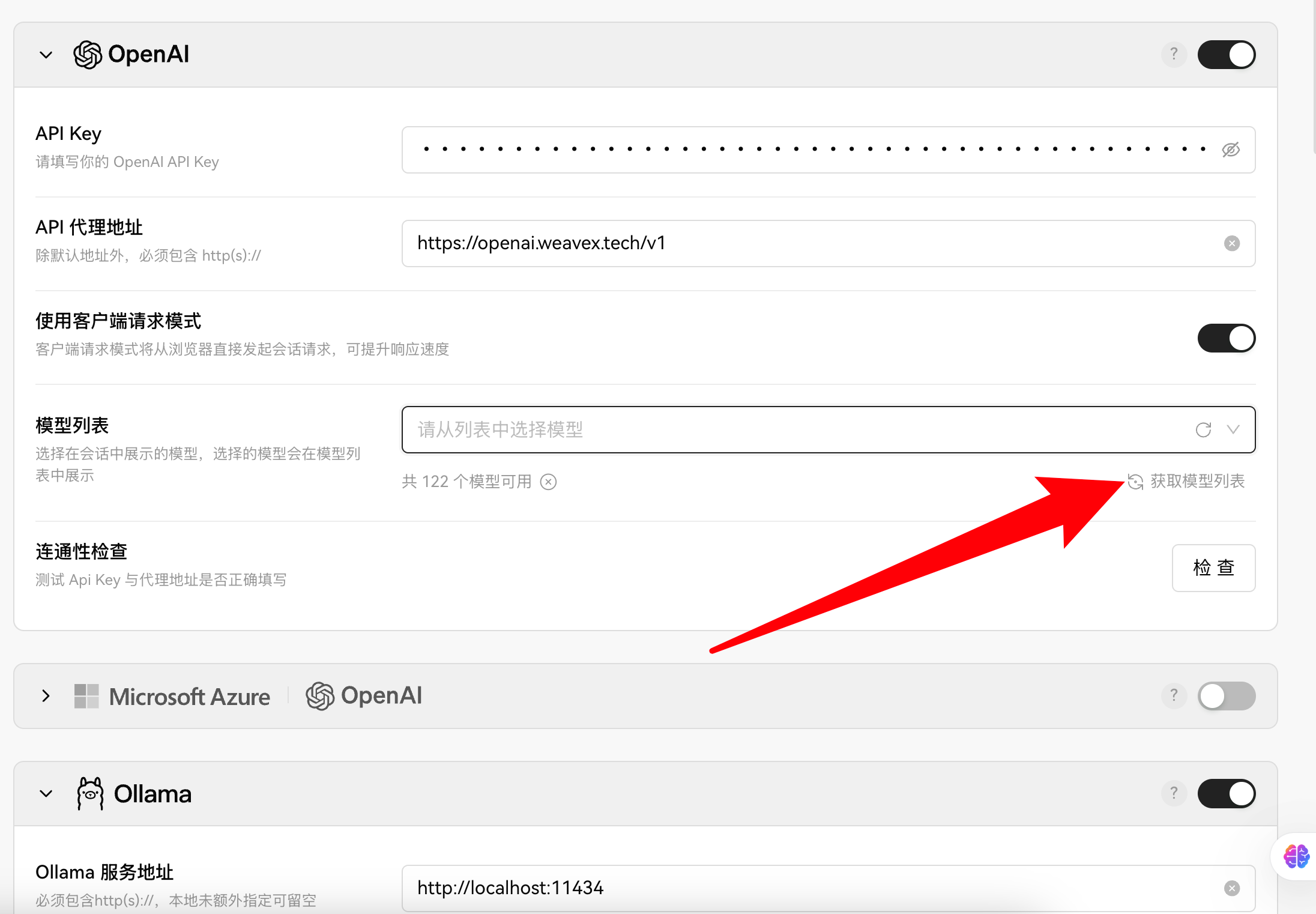
Task: Click the Ollama llama logo
Action: [90, 794]
